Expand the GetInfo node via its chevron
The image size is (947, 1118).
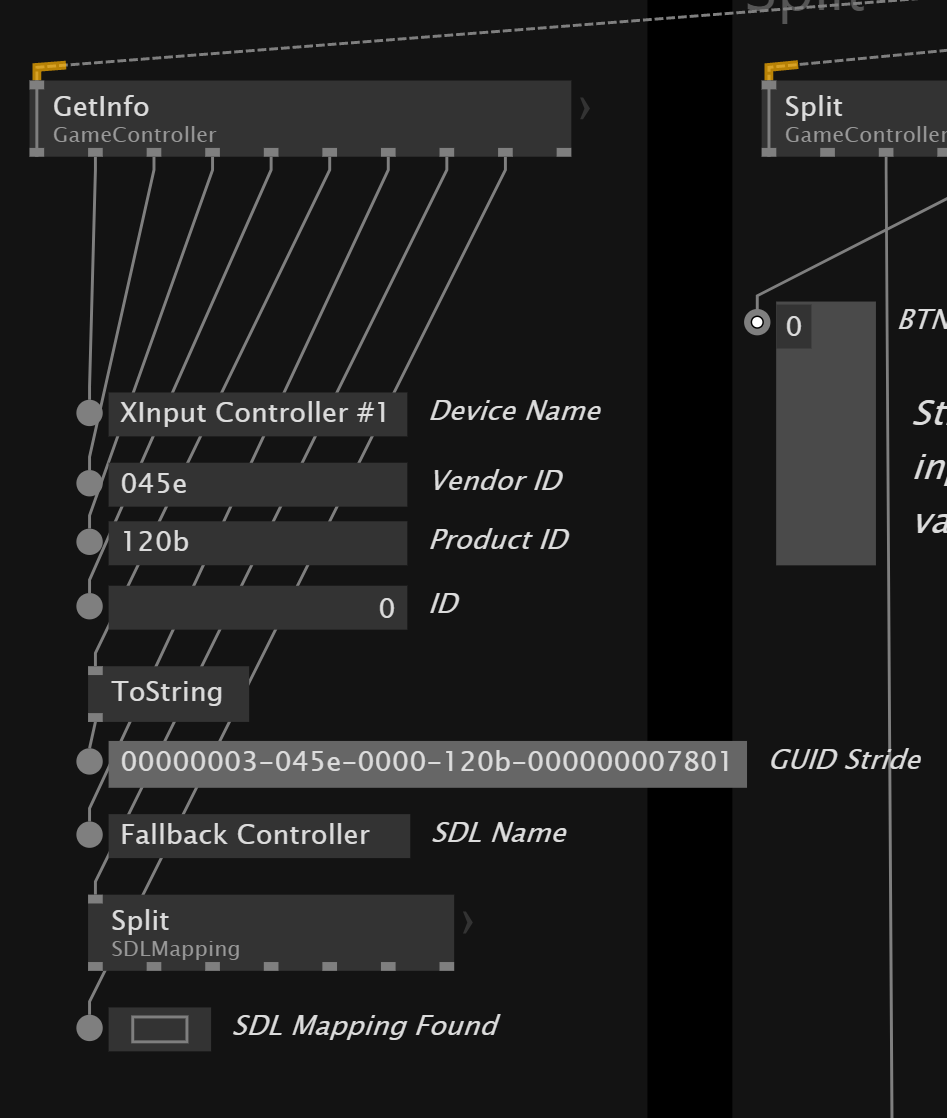click(584, 108)
